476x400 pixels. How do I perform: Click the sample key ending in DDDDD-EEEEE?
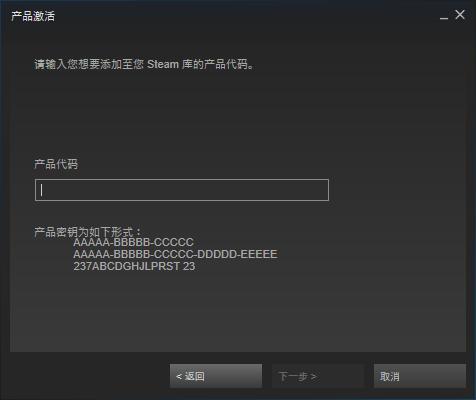175,254
